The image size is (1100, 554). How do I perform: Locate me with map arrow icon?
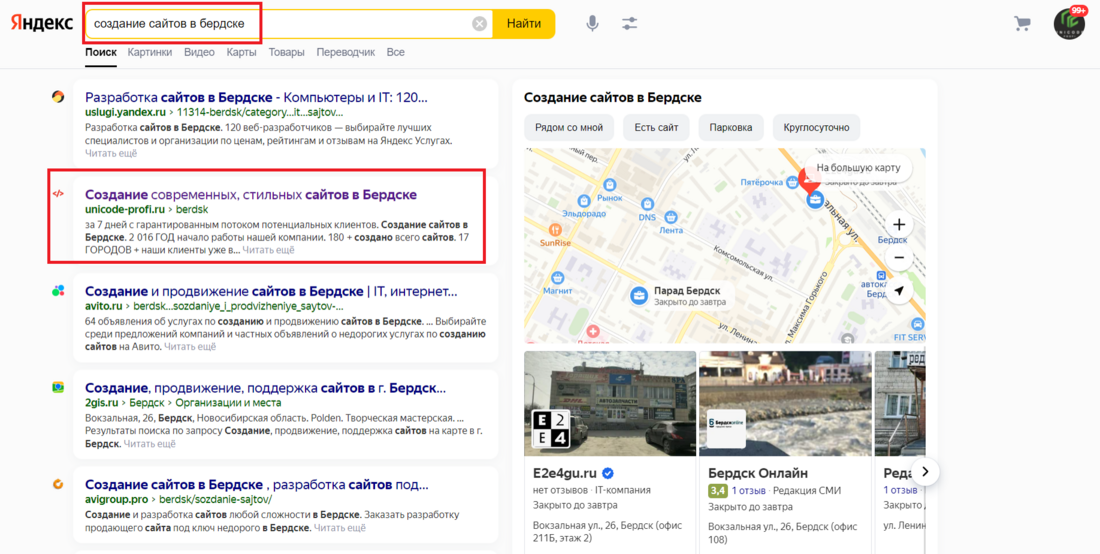tap(899, 291)
